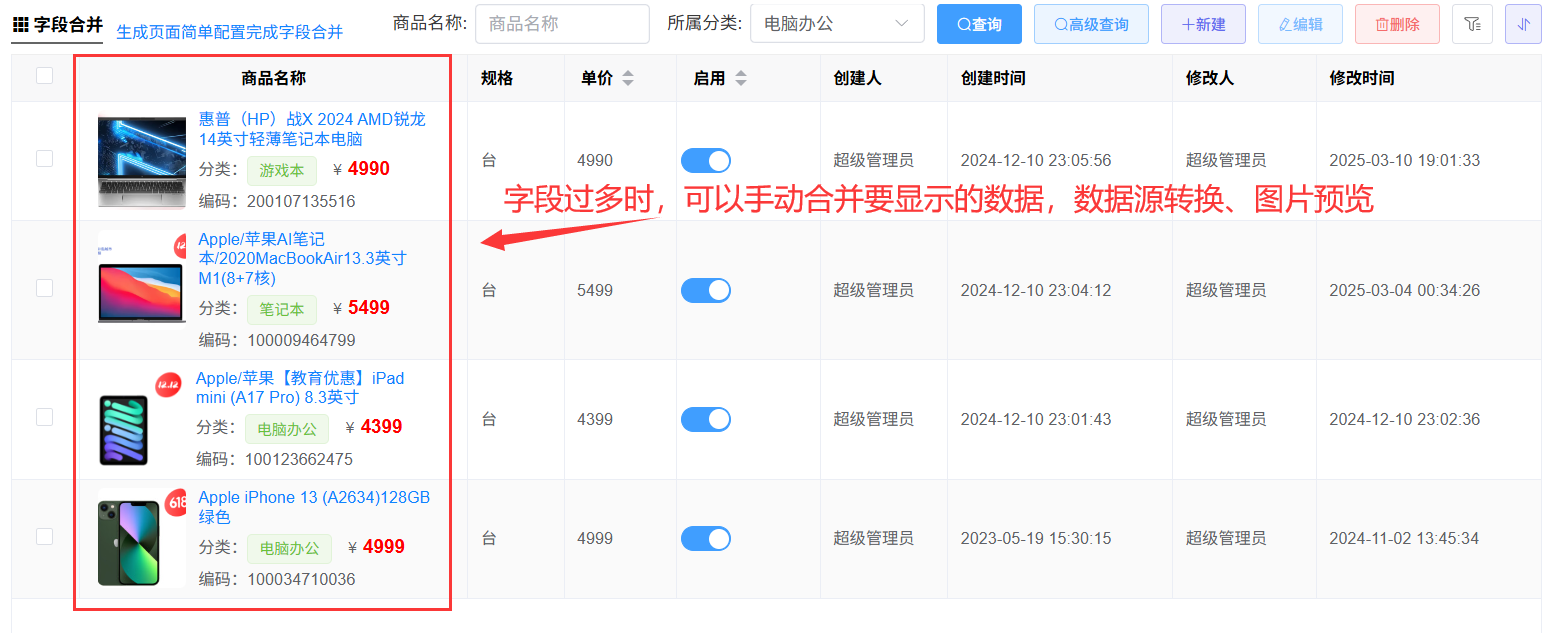Focus the 商品名称 search input field
This screenshot has width=1547, height=633.
point(562,24)
